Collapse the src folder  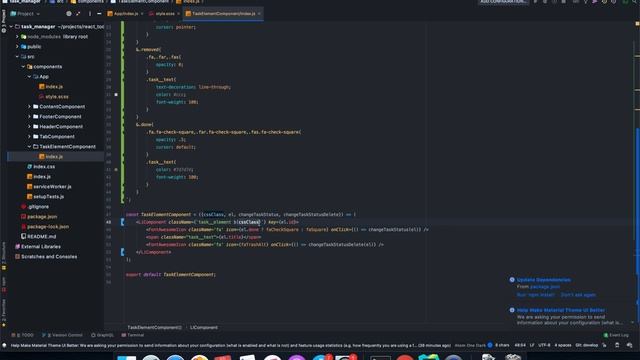point(17,56)
